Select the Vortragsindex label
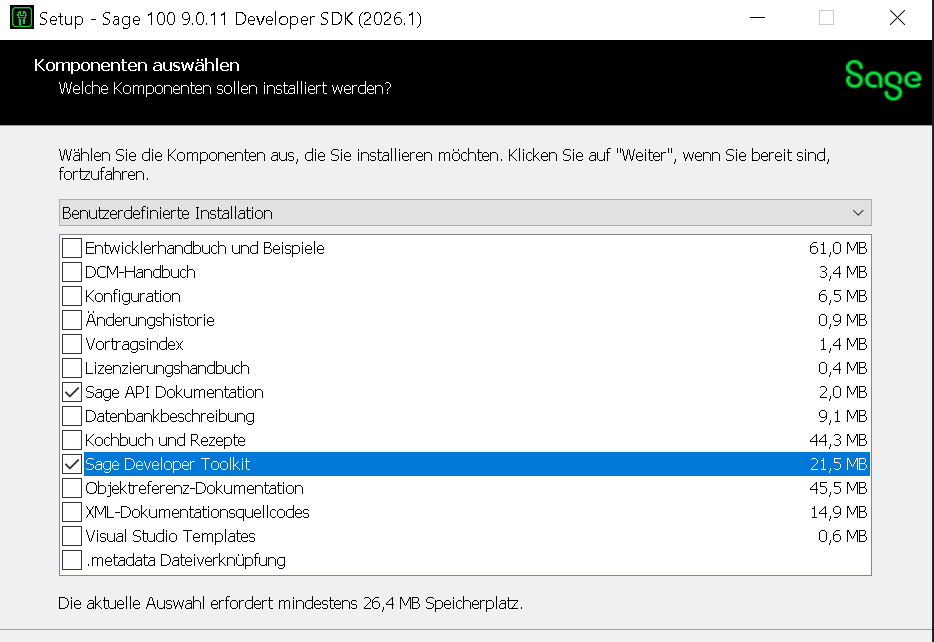The image size is (934, 642). [x=134, y=344]
